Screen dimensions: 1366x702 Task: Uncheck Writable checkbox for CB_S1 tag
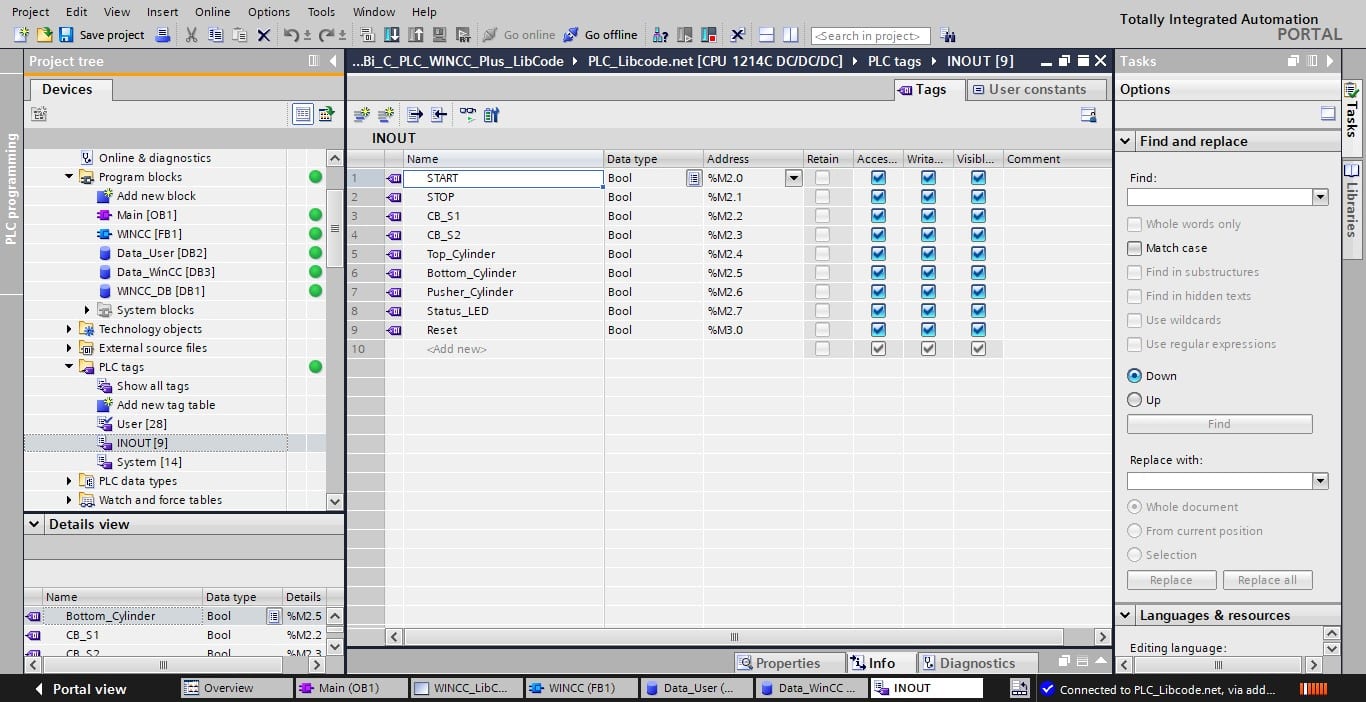pos(928,216)
